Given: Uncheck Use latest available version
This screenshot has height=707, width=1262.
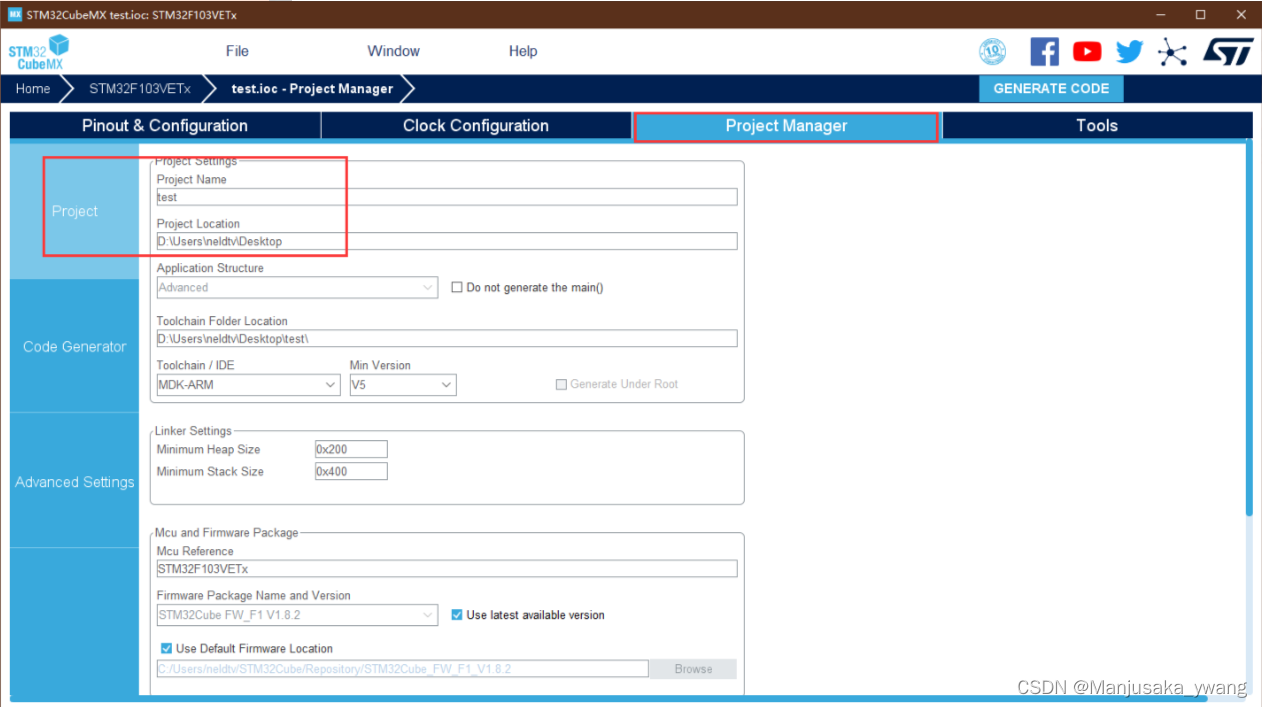Looking at the screenshot, I should coord(457,615).
